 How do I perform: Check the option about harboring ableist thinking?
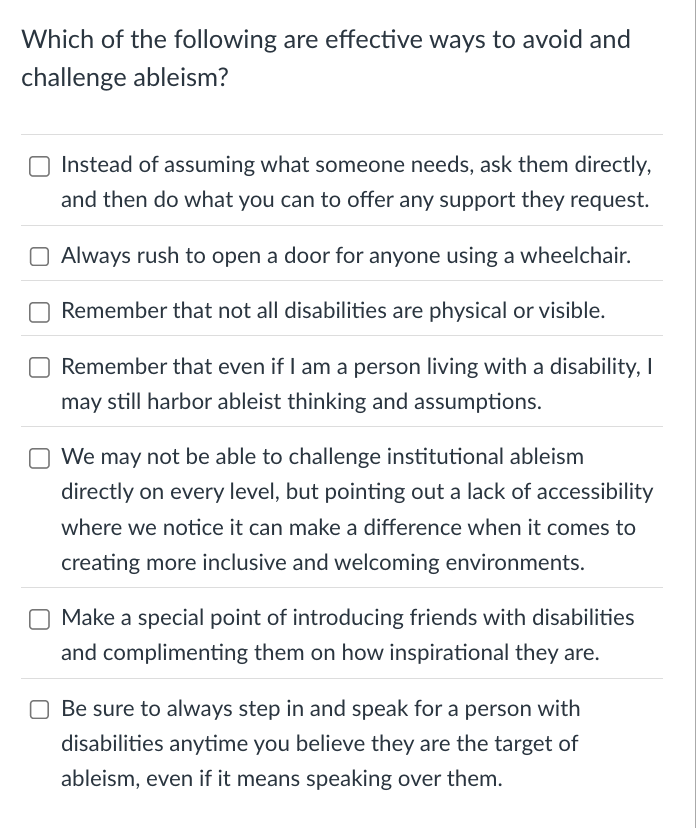coord(40,367)
